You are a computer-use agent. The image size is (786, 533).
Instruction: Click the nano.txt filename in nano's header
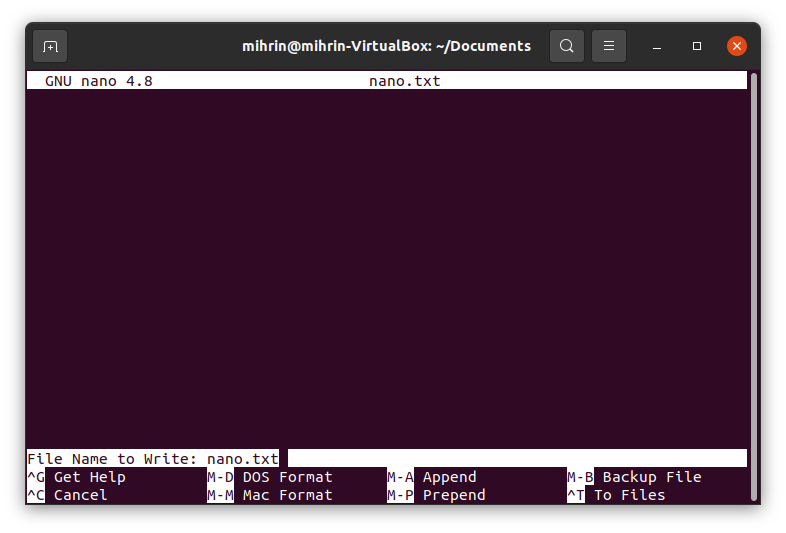(404, 81)
